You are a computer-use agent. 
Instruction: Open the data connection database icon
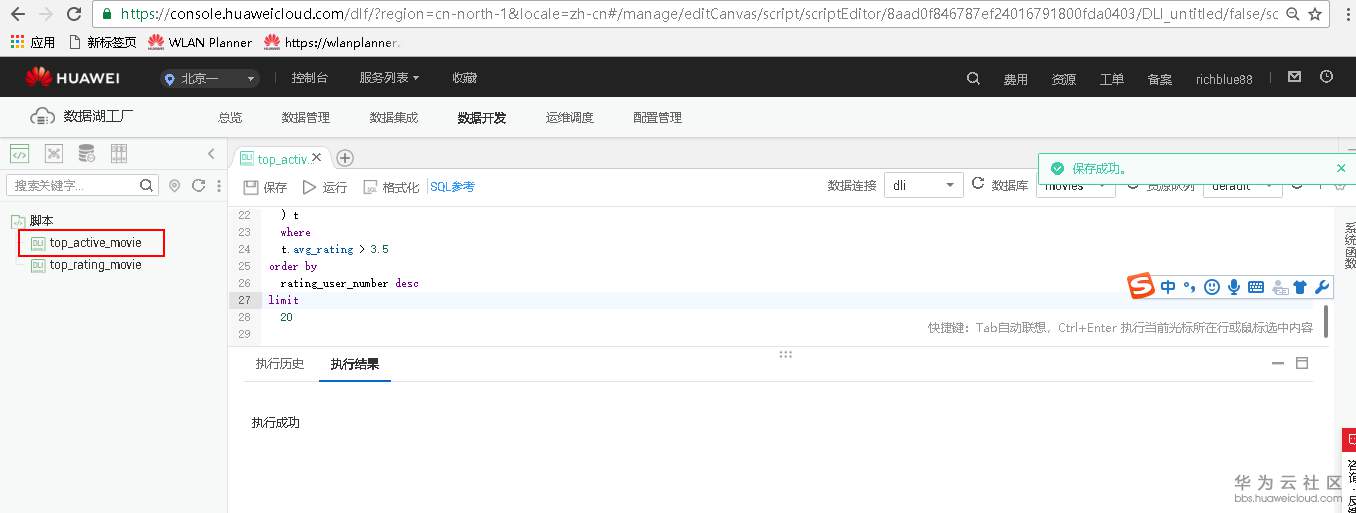click(87, 153)
